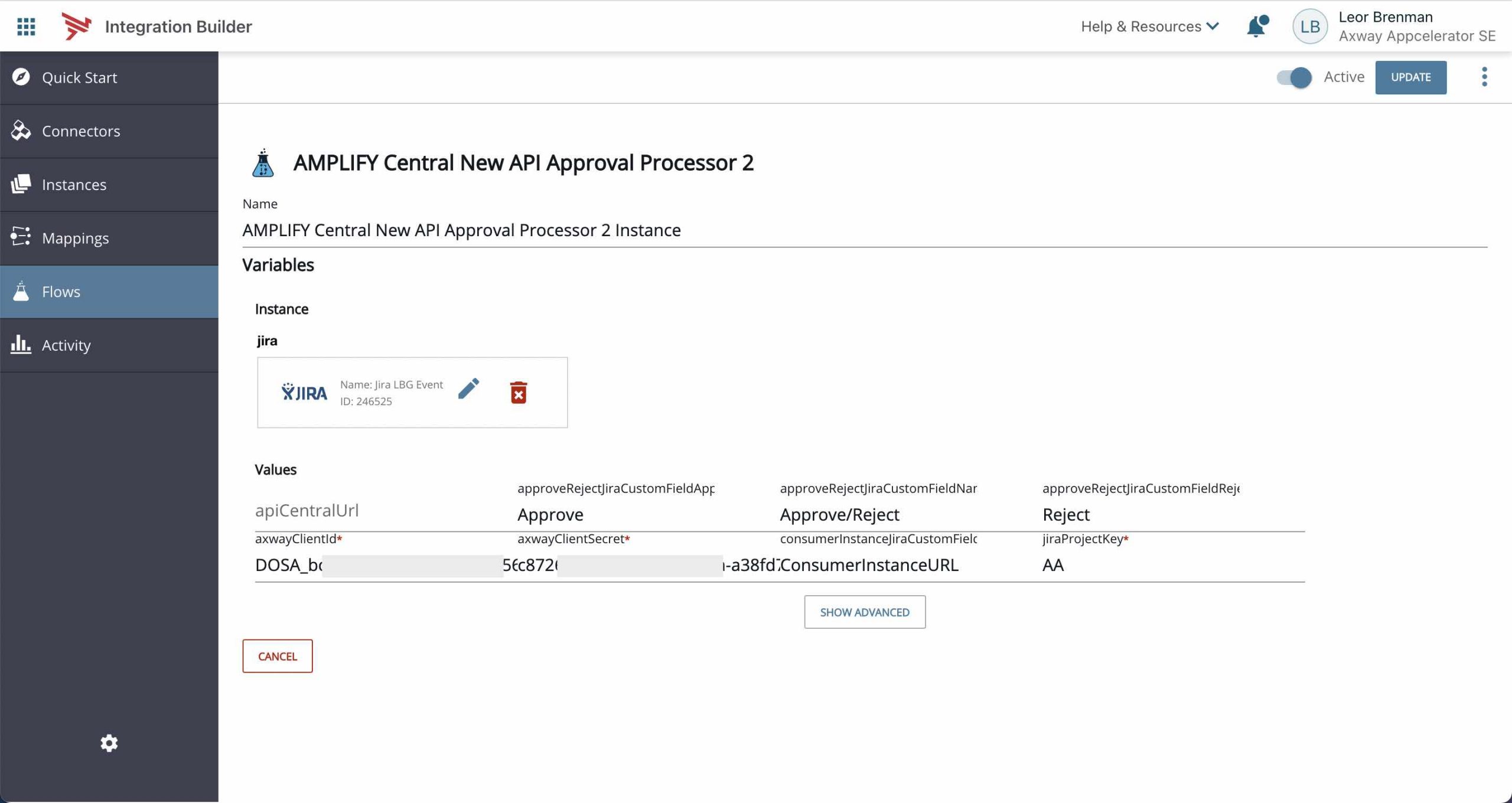Expand Help & Resources dropdown

coord(1149,27)
